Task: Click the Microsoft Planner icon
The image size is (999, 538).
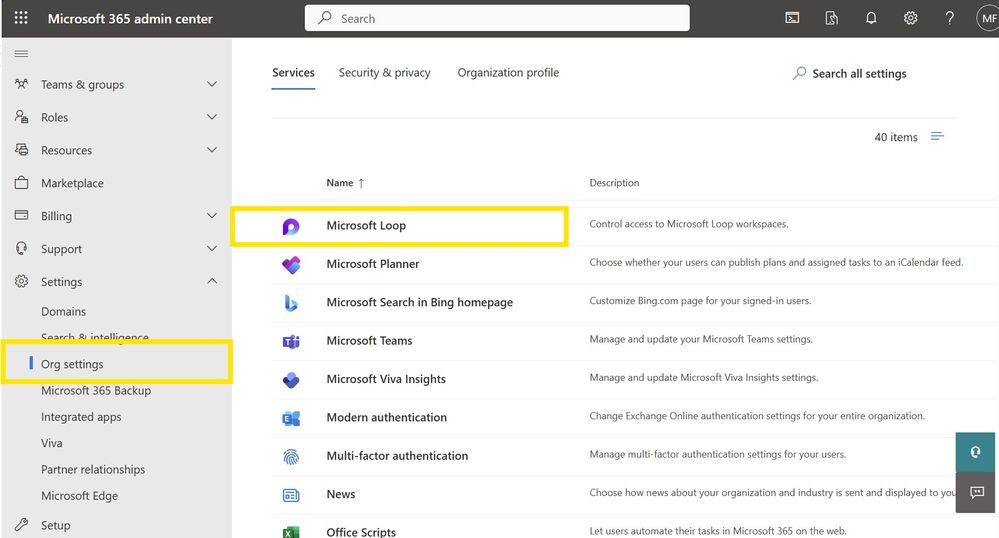Action: coord(291,265)
